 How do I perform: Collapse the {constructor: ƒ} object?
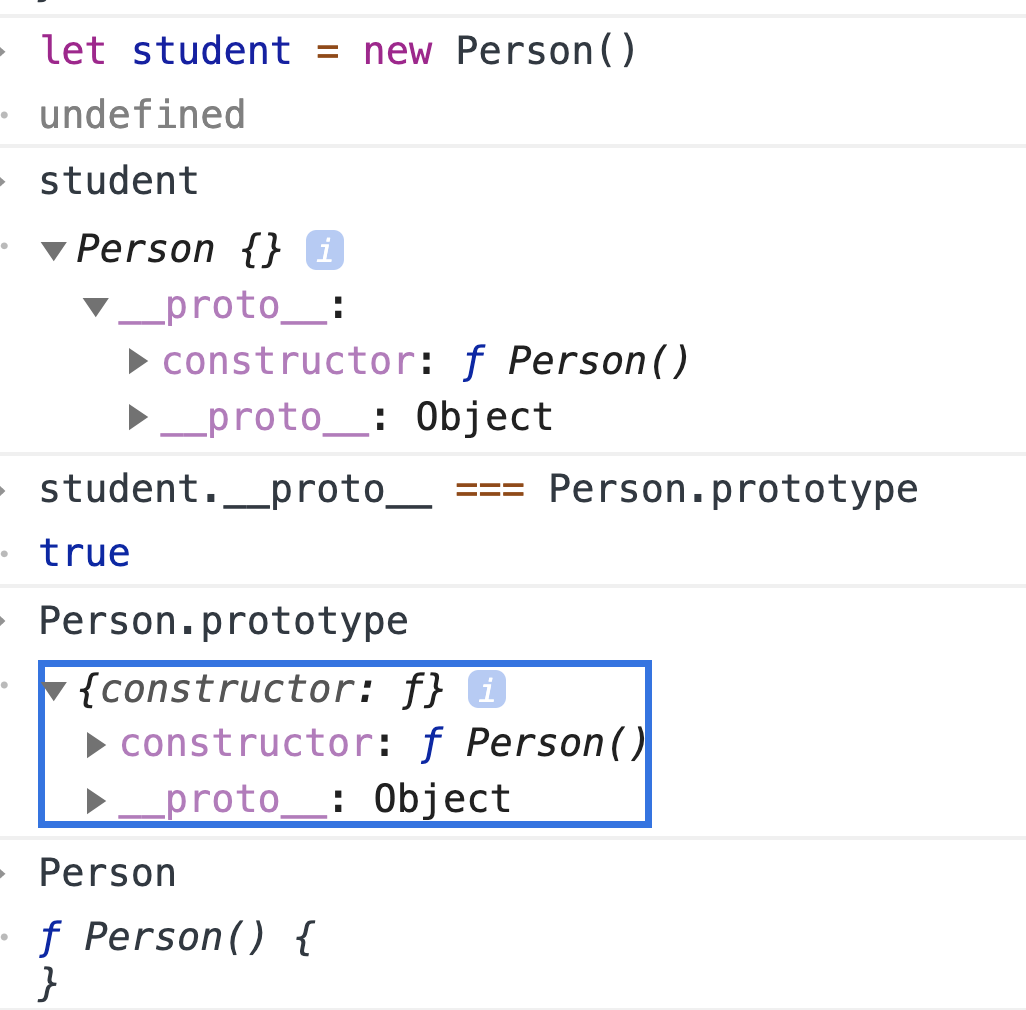click(55, 691)
